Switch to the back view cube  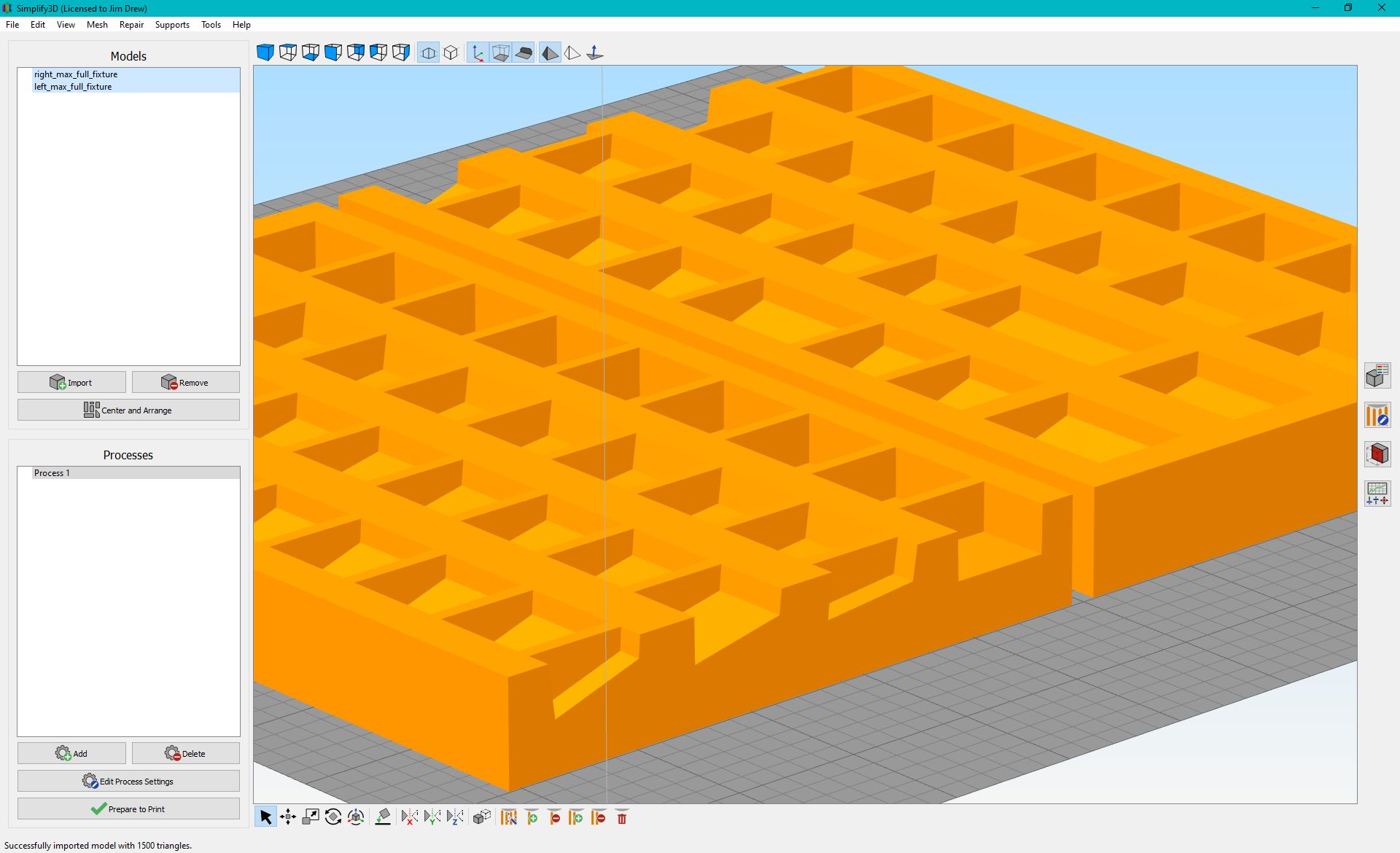356,52
